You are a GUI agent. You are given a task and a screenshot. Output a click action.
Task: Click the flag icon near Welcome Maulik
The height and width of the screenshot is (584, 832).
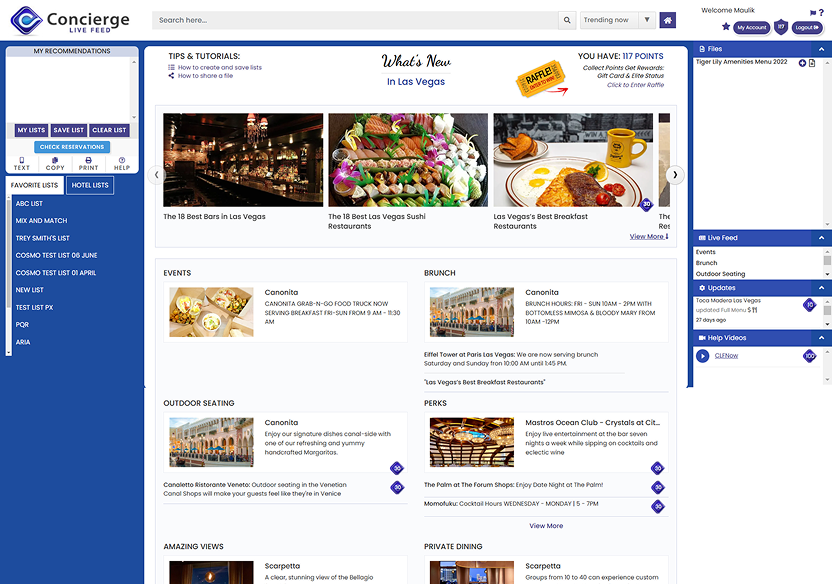[x=813, y=13]
